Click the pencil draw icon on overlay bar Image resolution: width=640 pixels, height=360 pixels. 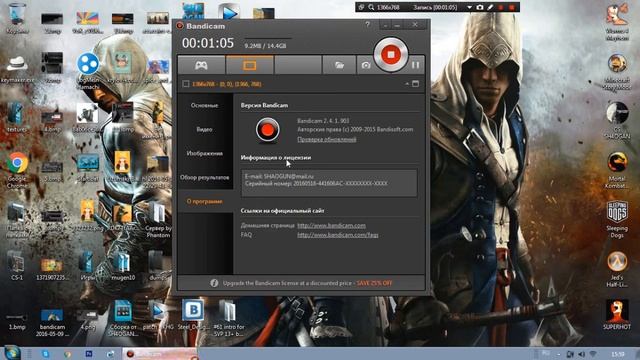point(490,7)
